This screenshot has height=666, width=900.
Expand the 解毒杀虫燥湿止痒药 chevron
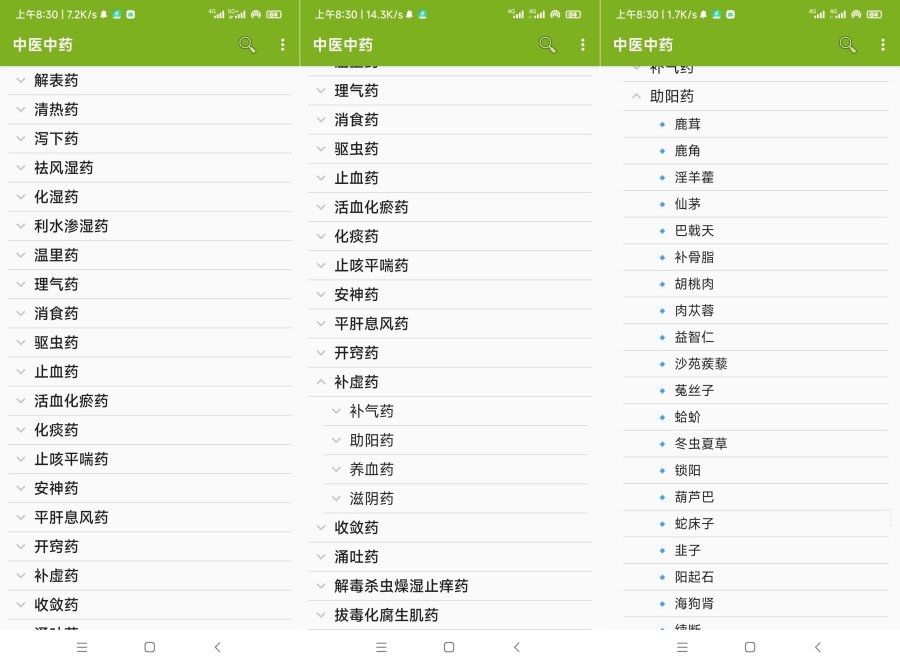tap(321, 586)
